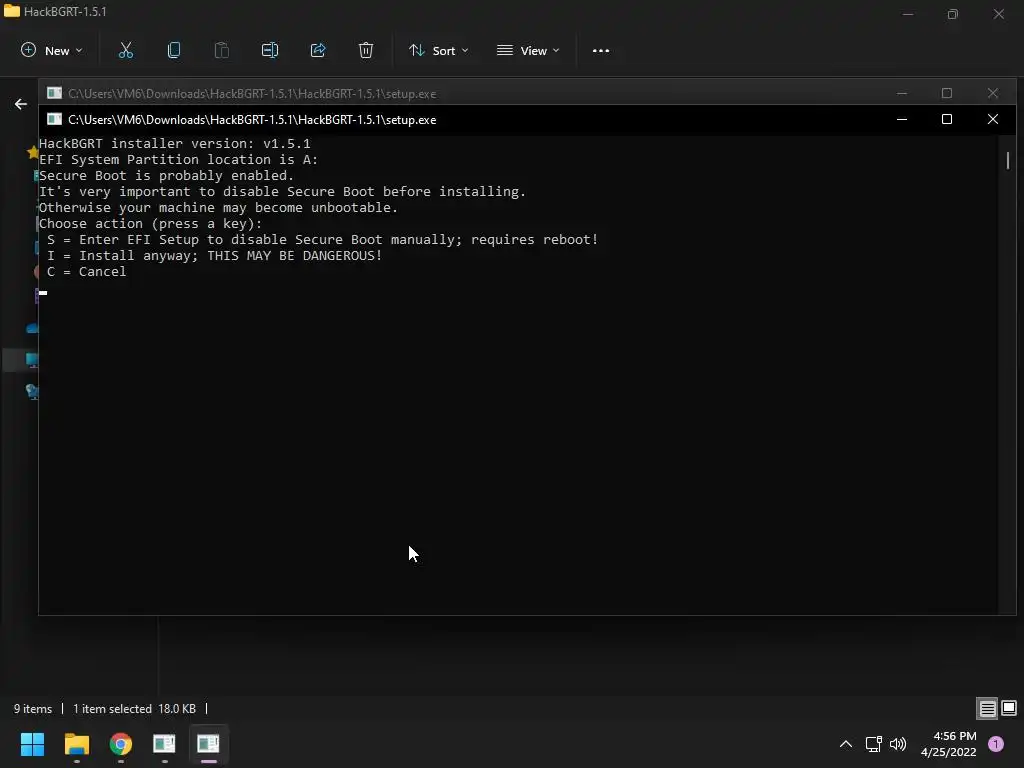
Task: Click 'Secure Boot is probably enabled.' text
Action: pyautogui.click(x=167, y=176)
